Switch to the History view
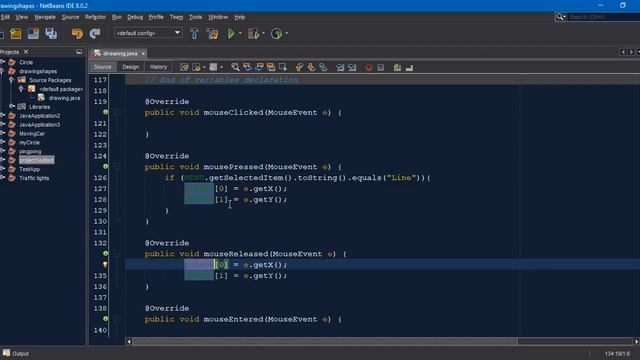 (158, 67)
